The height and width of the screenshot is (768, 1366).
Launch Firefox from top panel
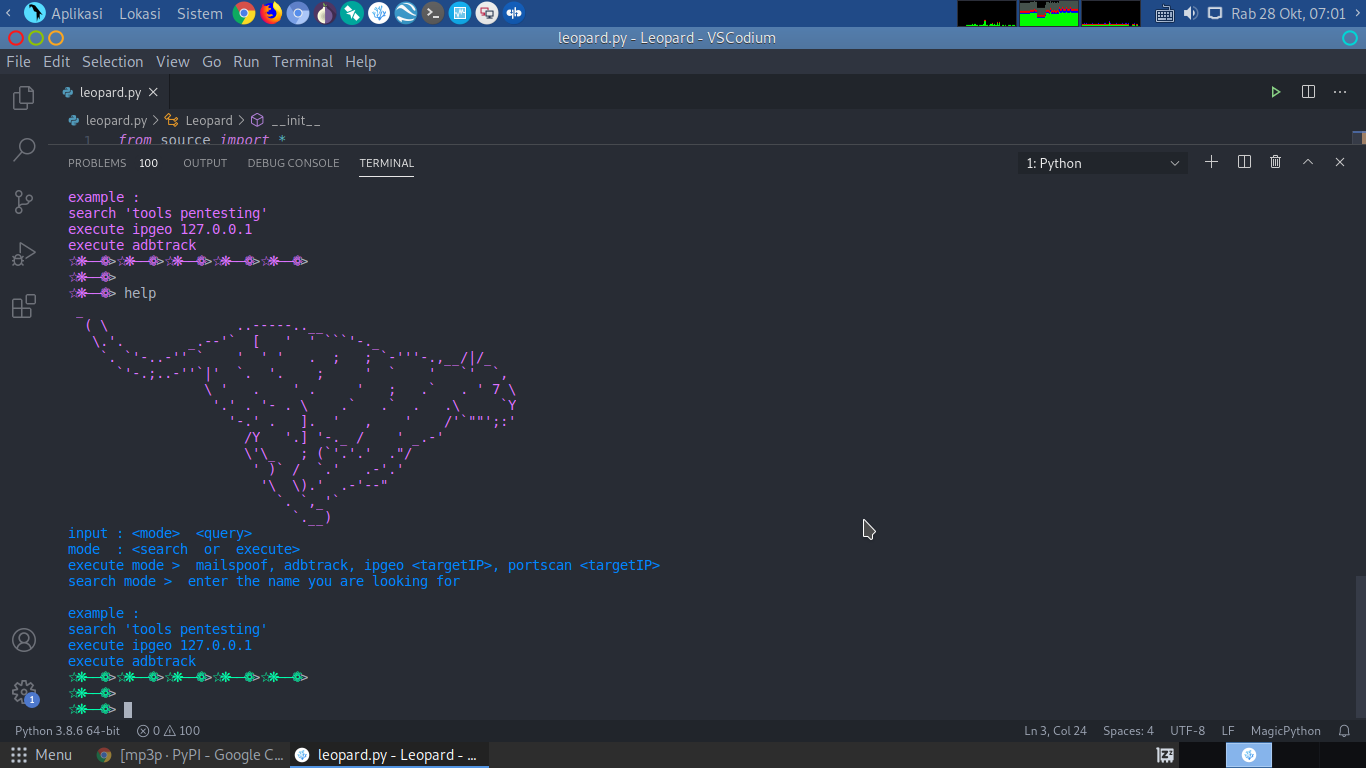coord(271,13)
